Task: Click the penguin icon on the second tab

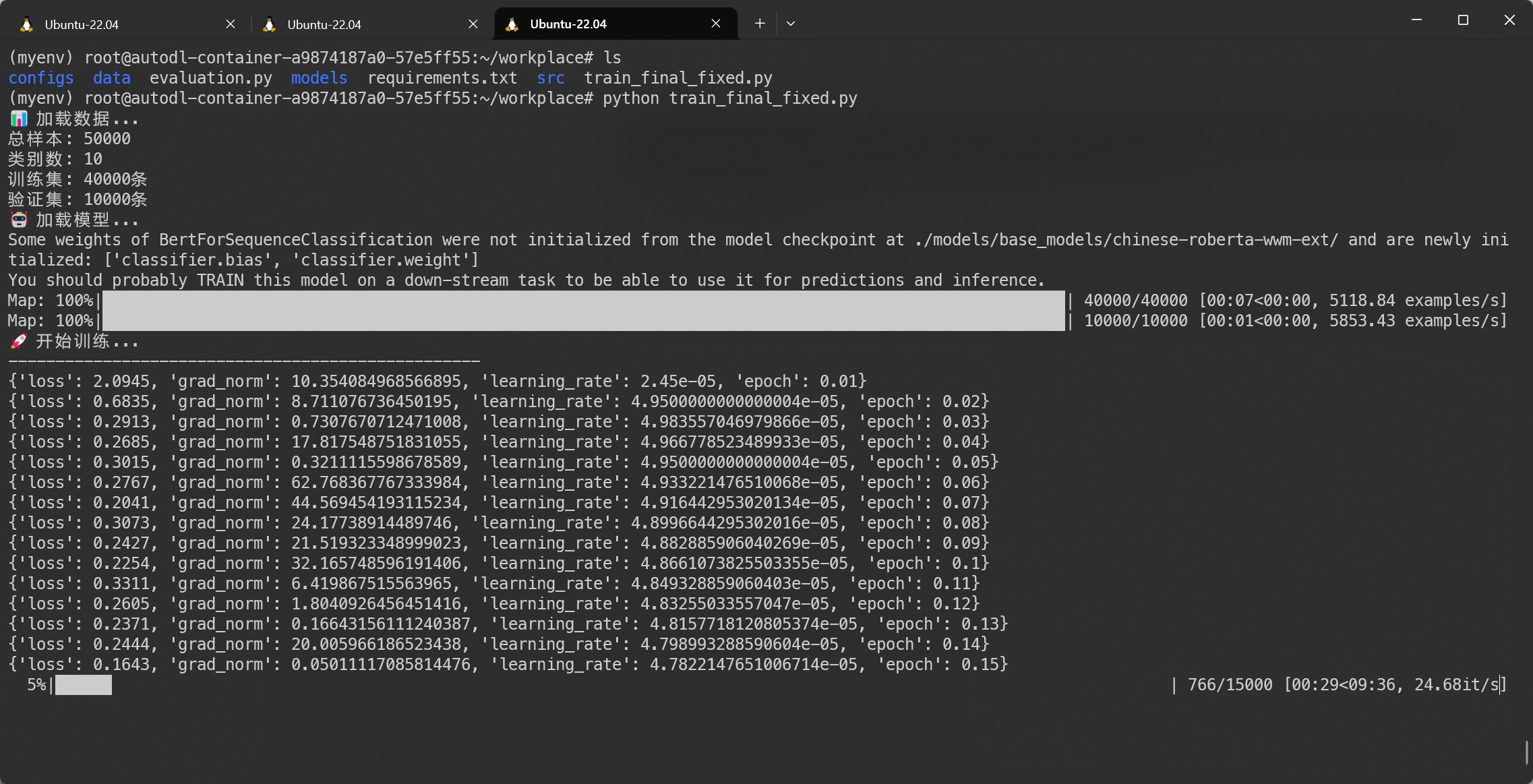Action: (269, 25)
